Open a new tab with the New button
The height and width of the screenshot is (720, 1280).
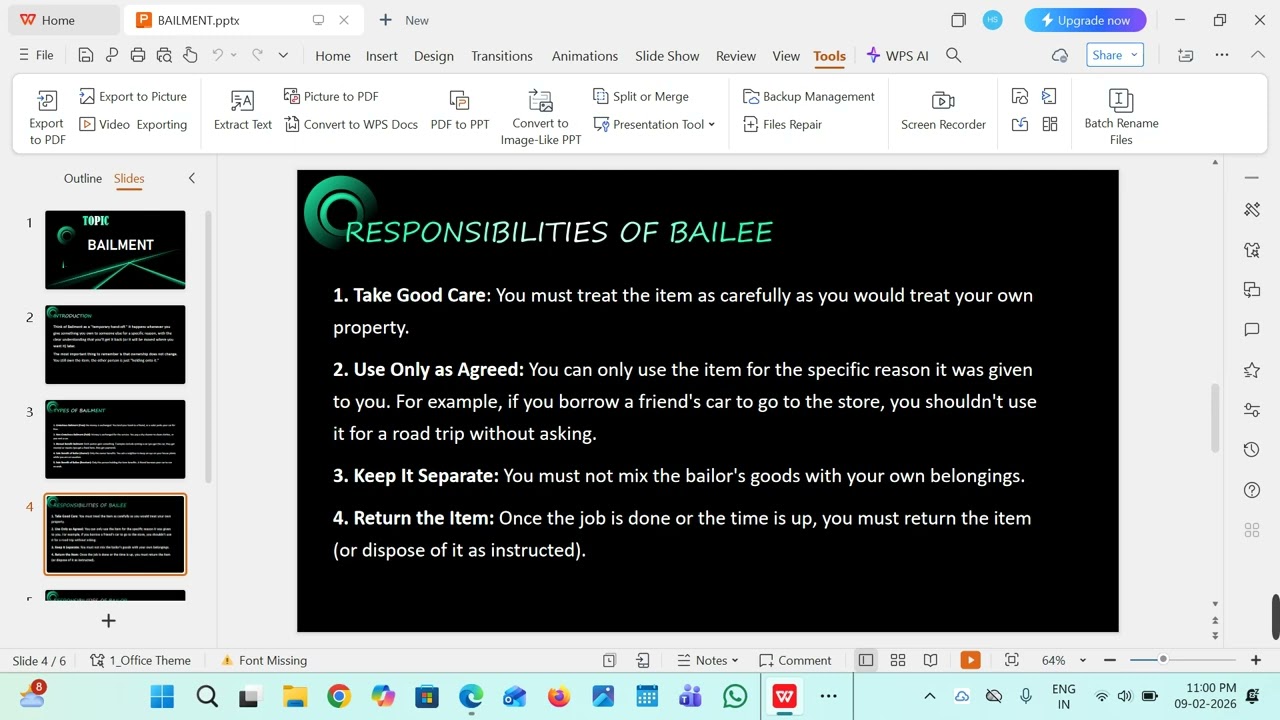[404, 20]
